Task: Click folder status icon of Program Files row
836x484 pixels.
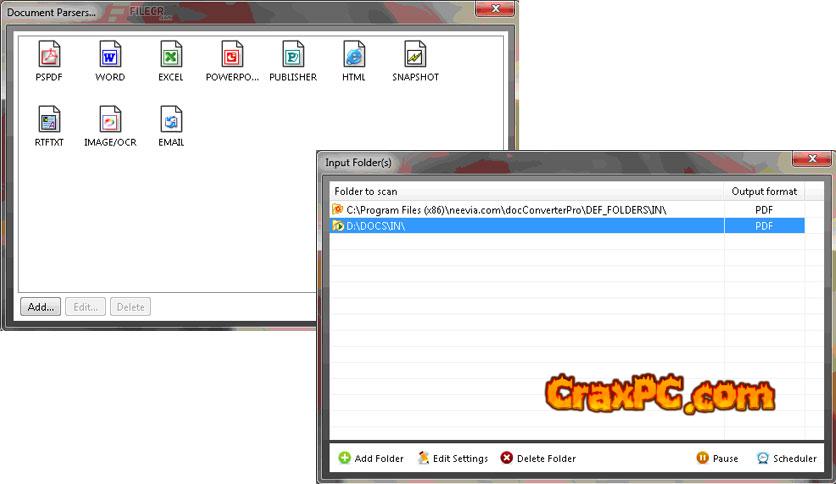Action: click(x=337, y=209)
